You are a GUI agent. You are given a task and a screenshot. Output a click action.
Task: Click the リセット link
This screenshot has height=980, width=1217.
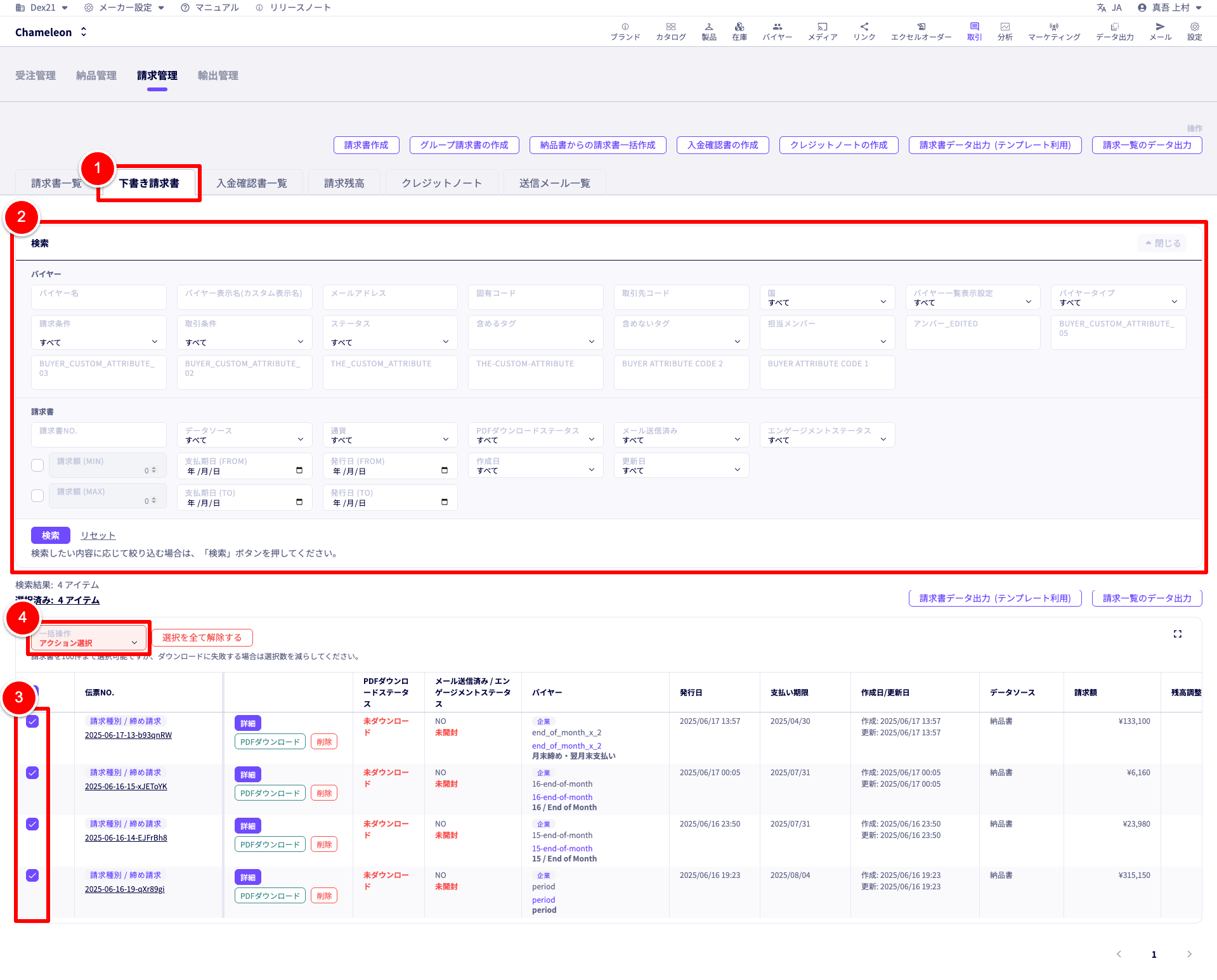tap(98, 536)
